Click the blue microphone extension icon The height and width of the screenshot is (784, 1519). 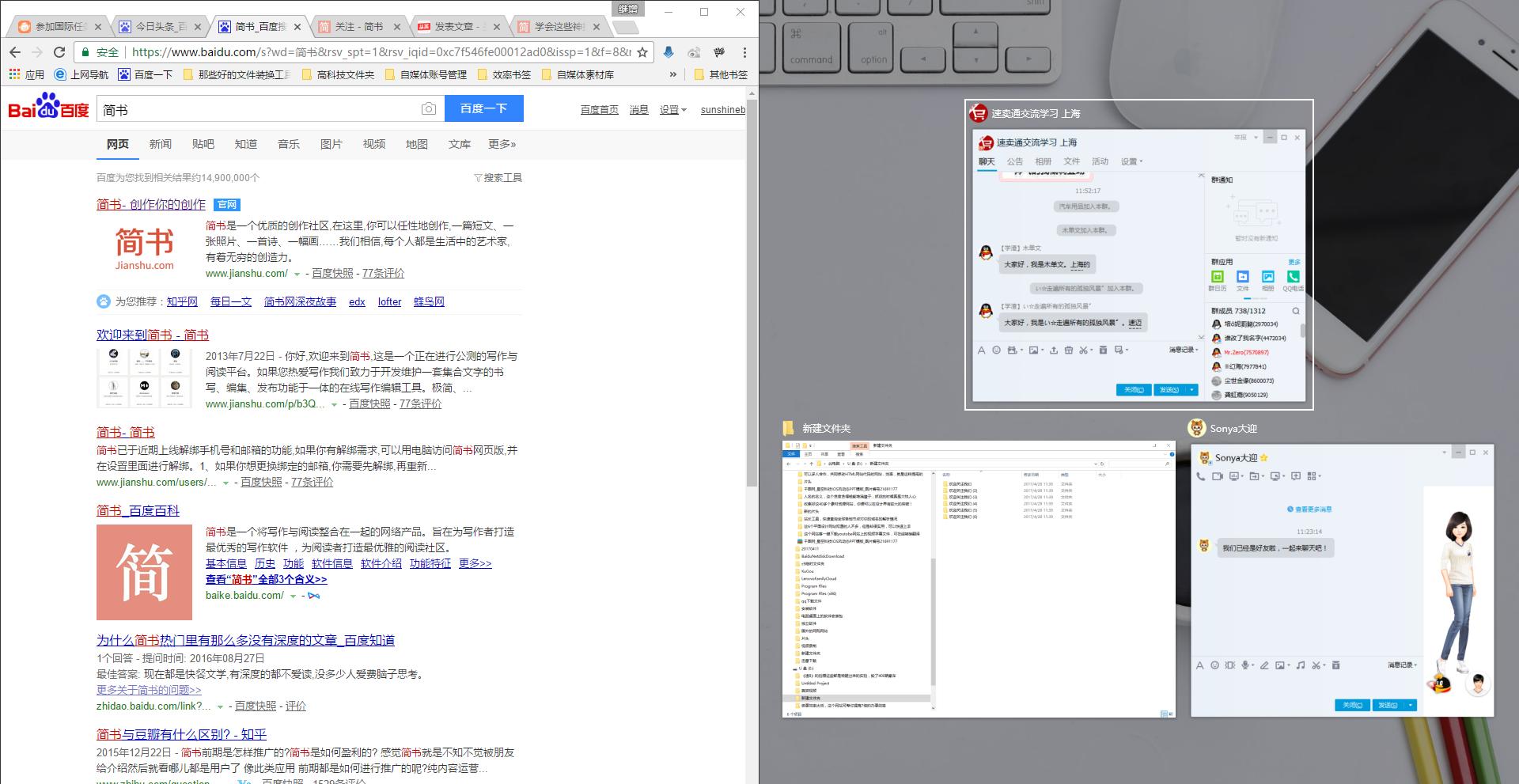click(x=669, y=52)
